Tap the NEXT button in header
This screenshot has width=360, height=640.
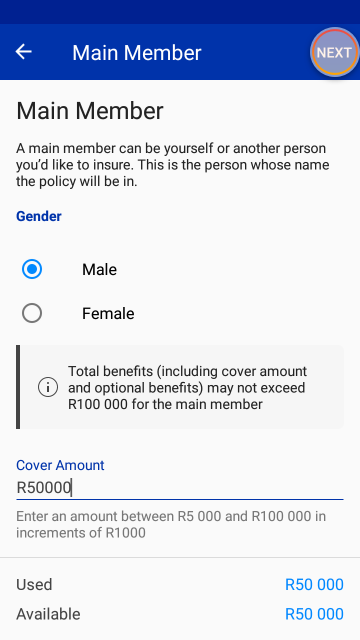coord(334,53)
